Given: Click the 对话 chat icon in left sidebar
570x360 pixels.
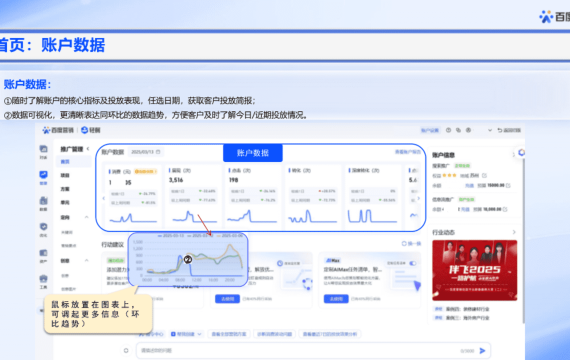Looking at the screenshot, I should click(43, 149).
